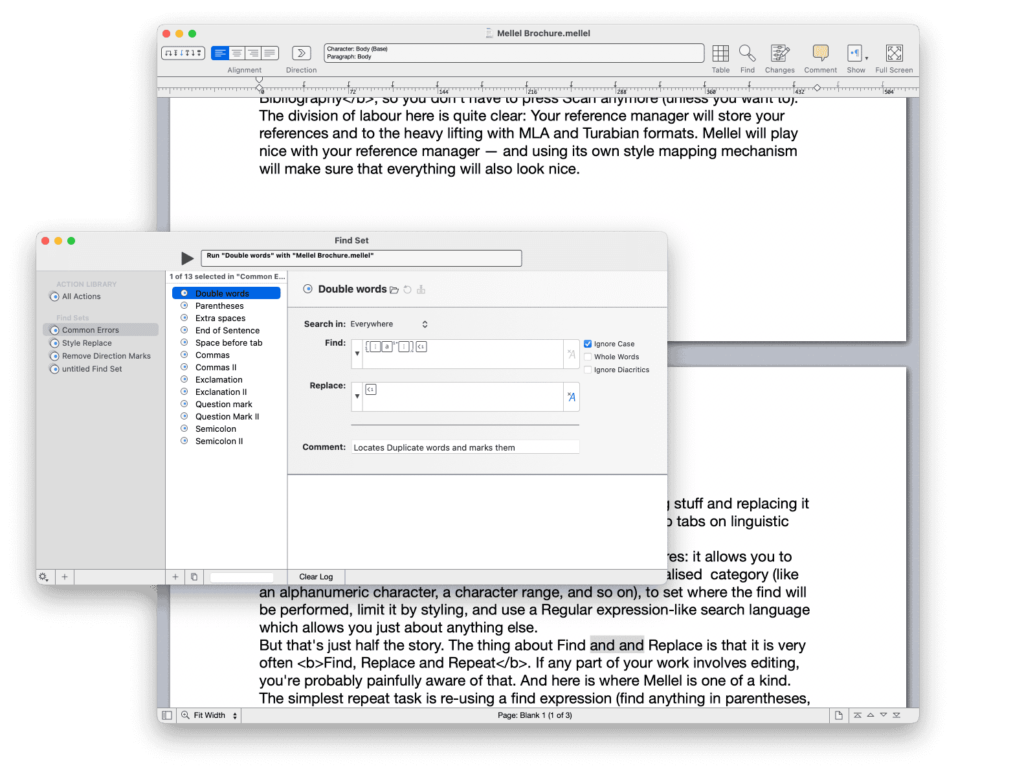The width and height of the screenshot is (1024, 771).
Task: Turn on Ignore Diacritics option
Action: (588, 369)
